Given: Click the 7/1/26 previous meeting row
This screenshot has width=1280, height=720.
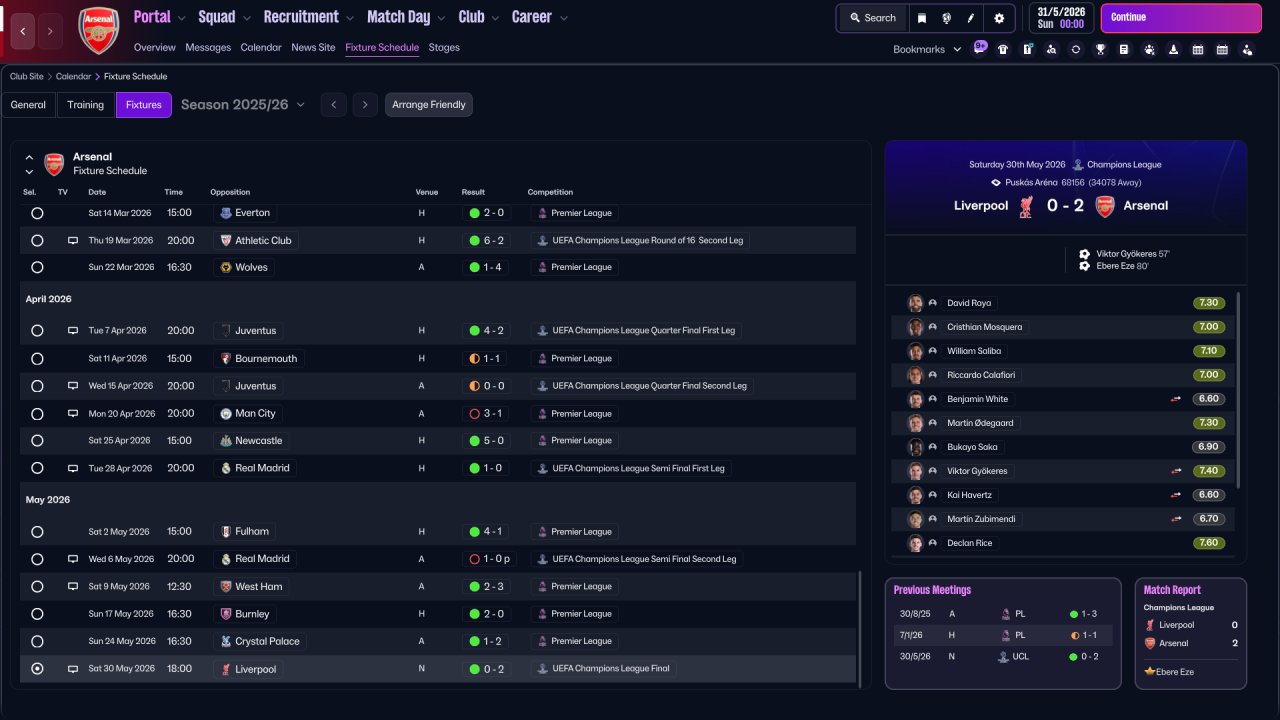Looking at the screenshot, I should coord(1003,635).
